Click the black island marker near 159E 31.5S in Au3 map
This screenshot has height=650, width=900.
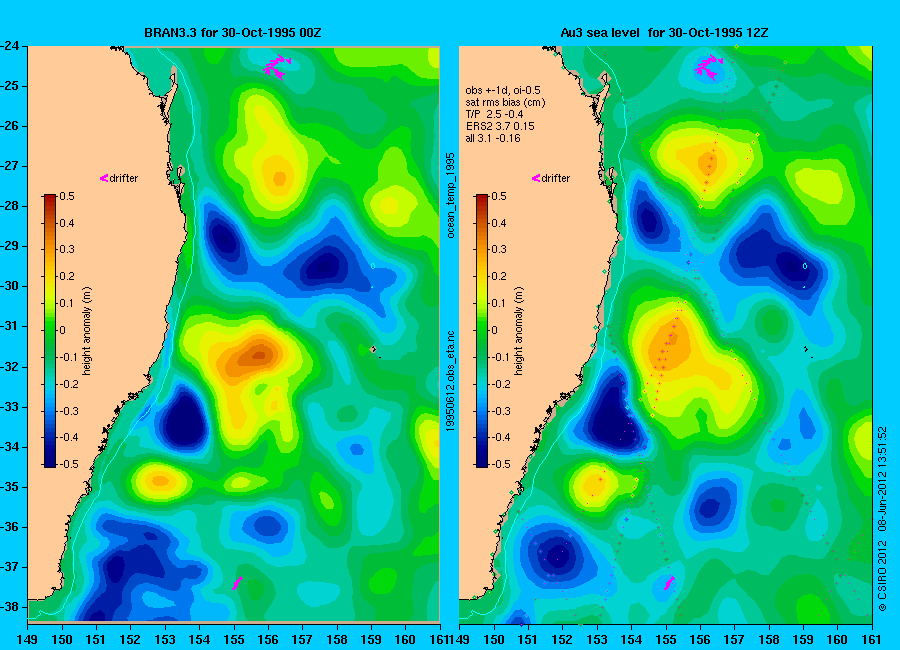click(x=806, y=349)
